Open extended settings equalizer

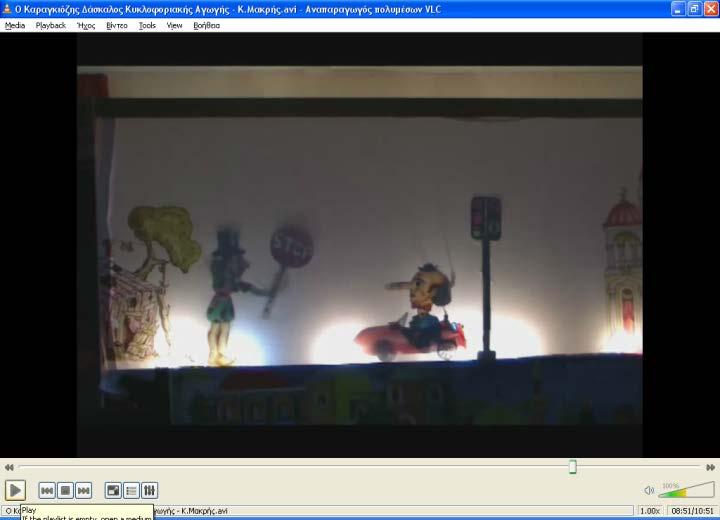pos(150,491)
